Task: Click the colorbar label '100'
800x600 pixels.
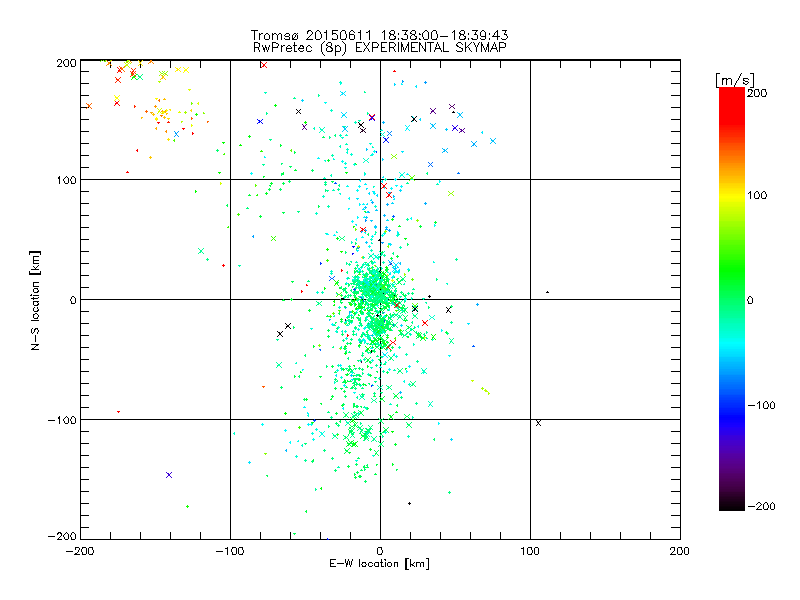Action: pyautogui.click(x=757, y=195)
